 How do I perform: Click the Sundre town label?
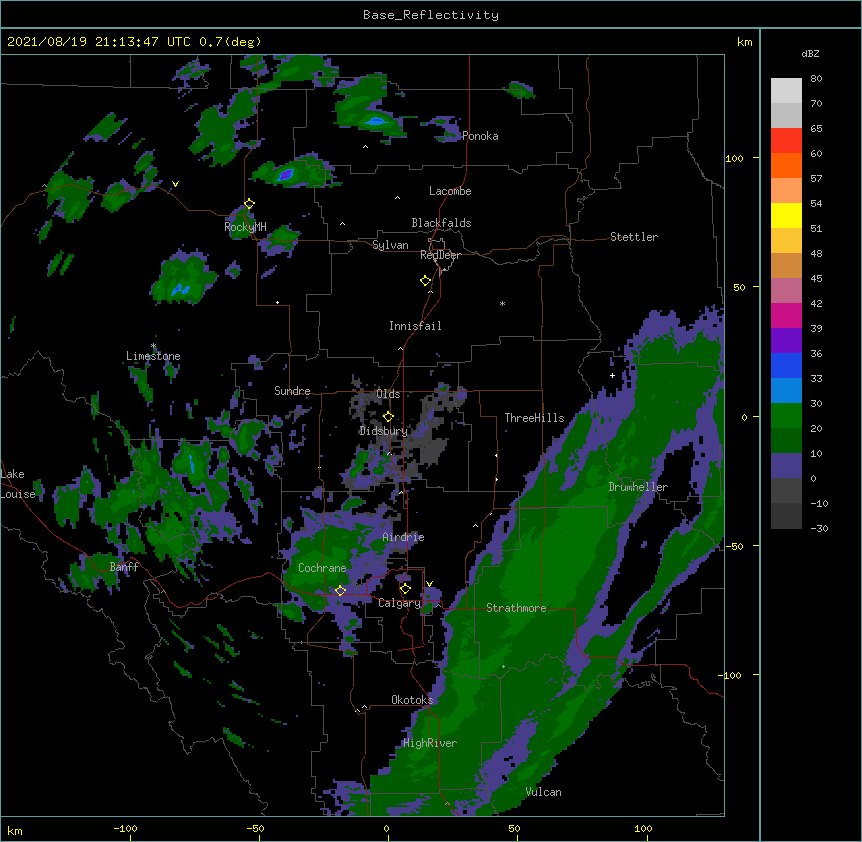pyautogui.click(x=292, y=391)
